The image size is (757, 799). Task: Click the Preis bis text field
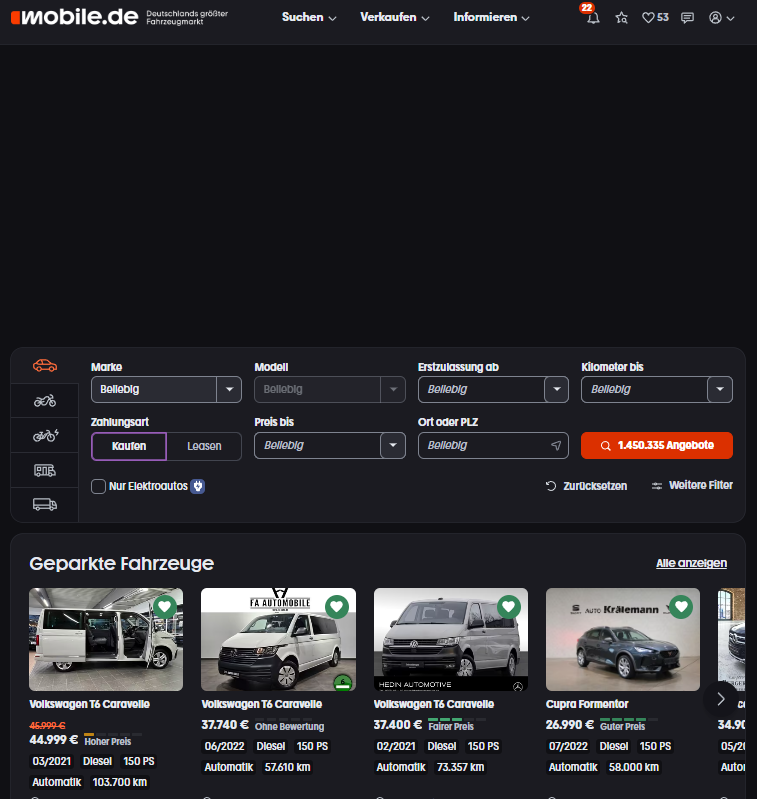click(318, 445)
